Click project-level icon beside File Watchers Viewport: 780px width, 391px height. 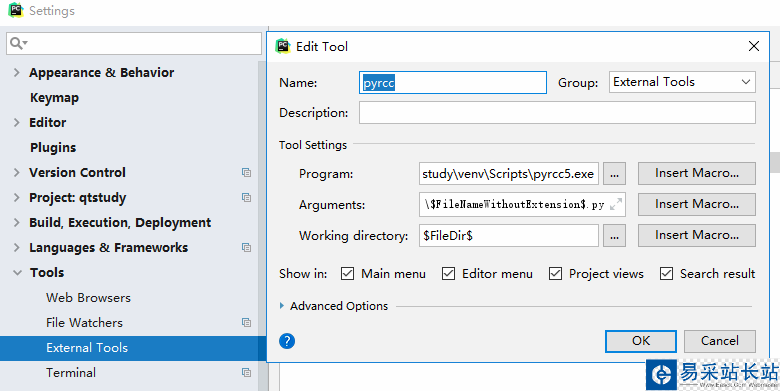pyautogui.click(x=246, y=323)
